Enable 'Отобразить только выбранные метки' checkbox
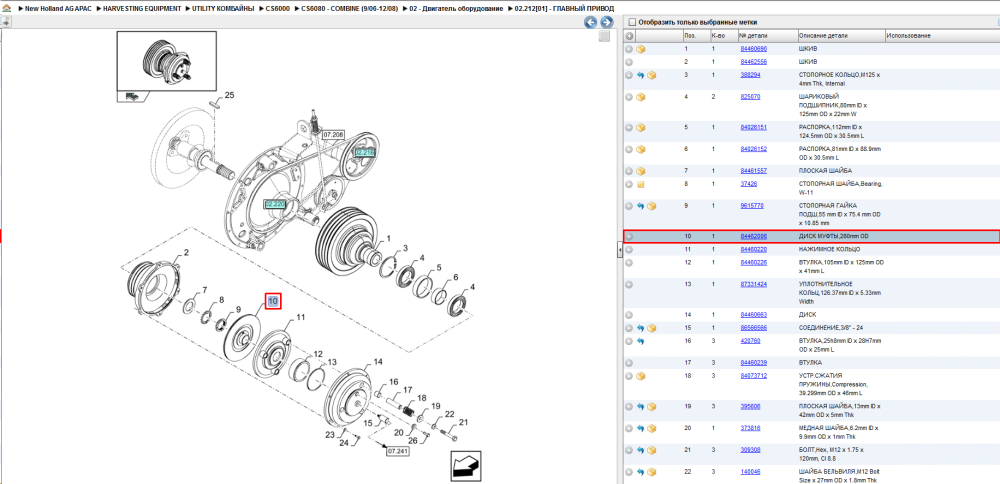The width and height of the screenshot is (1000, 484). tap(631, 22)
